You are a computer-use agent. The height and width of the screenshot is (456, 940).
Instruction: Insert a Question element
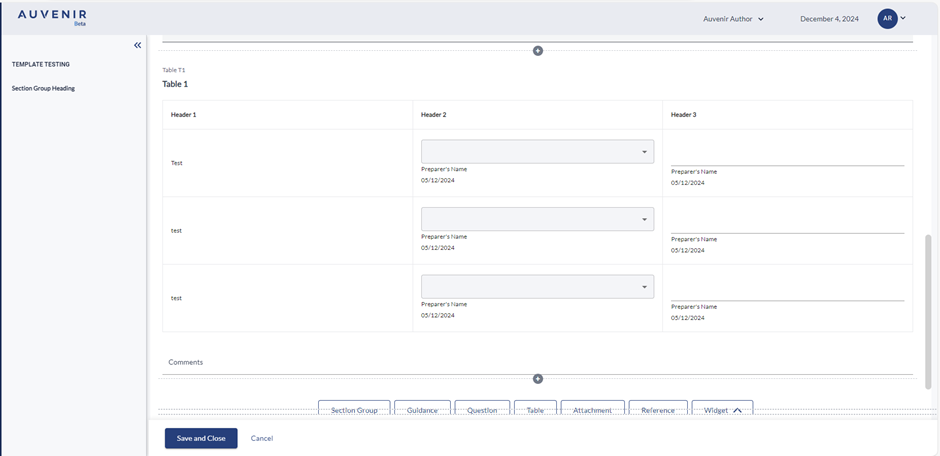click(x=482, y=410)
